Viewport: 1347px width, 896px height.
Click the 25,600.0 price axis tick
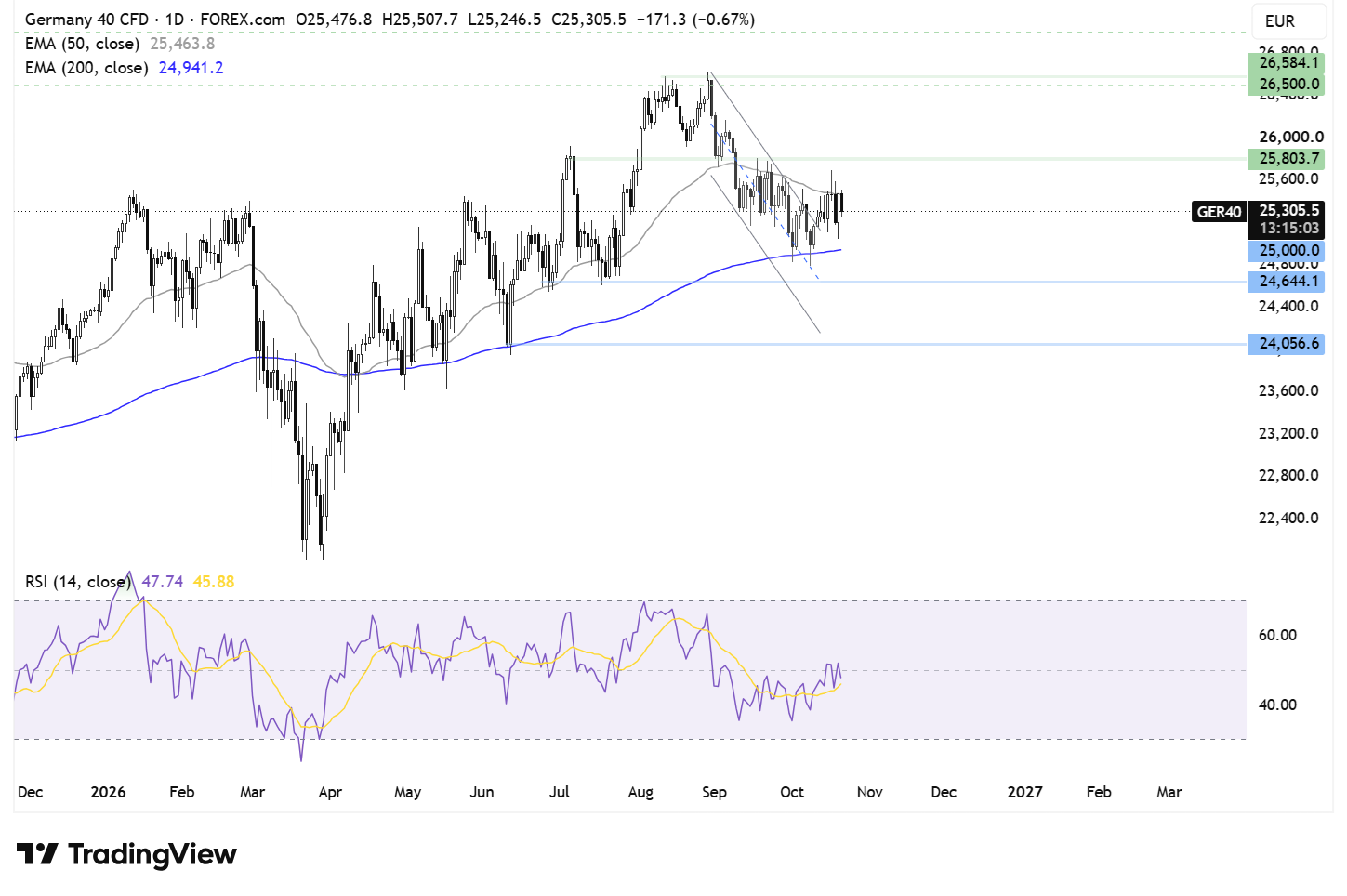pyautogui.click(x=1289, y=179)
